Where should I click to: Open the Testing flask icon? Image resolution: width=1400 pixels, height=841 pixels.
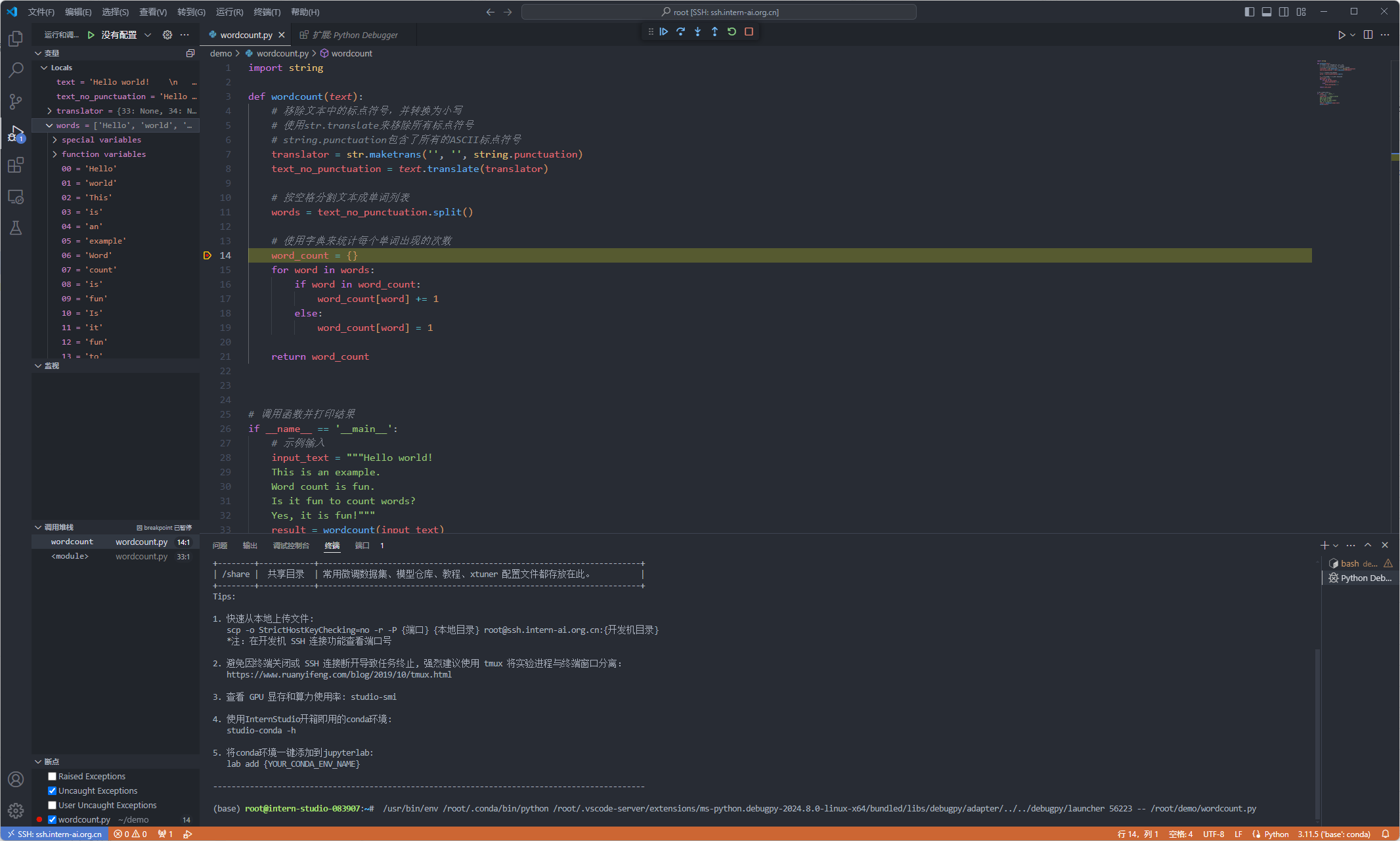16,228
